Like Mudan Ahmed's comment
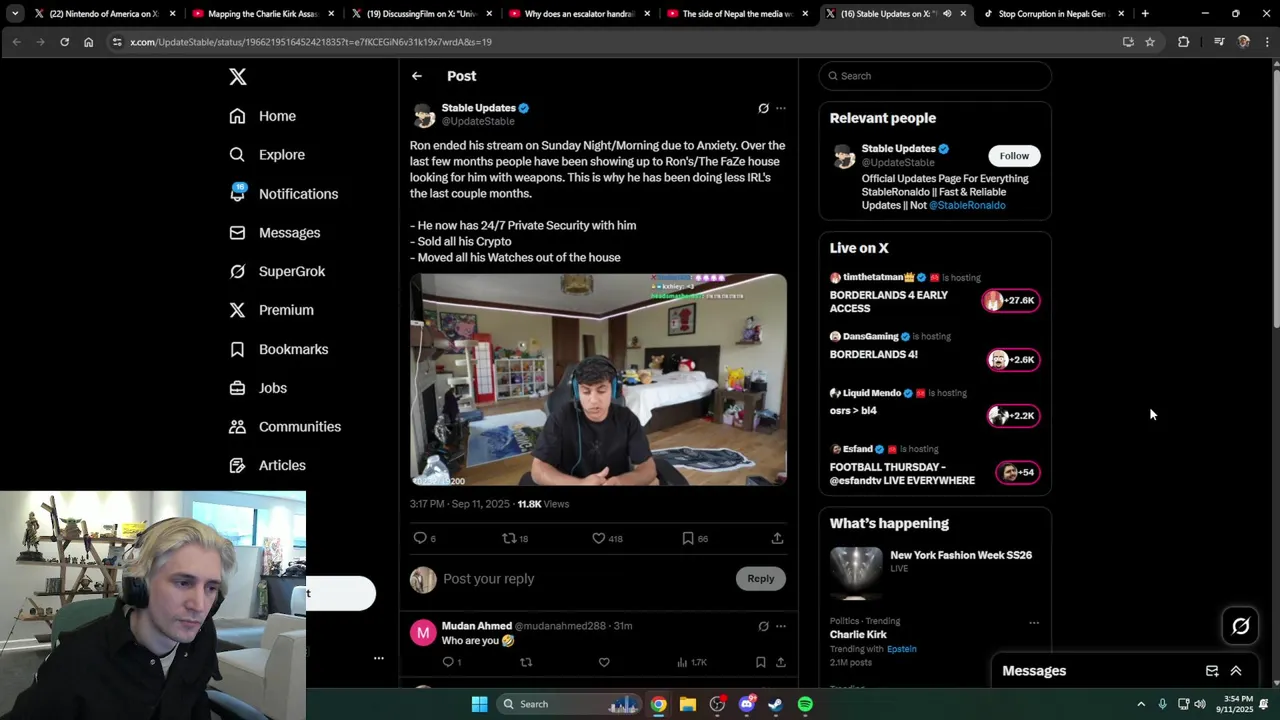This screenshot has height=720, width=1280. [604, 662]
